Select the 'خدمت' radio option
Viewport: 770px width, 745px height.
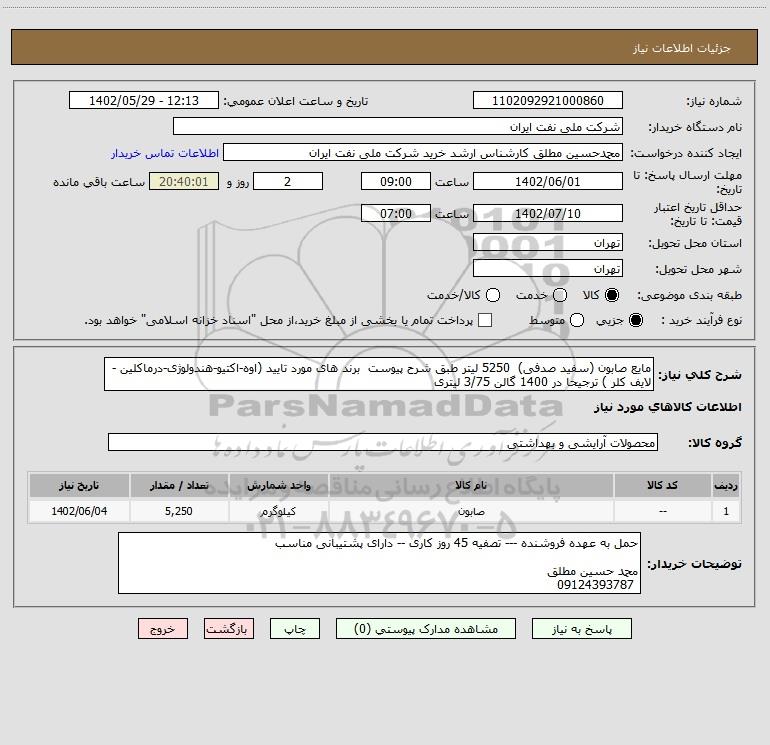(x=560, y=295)
